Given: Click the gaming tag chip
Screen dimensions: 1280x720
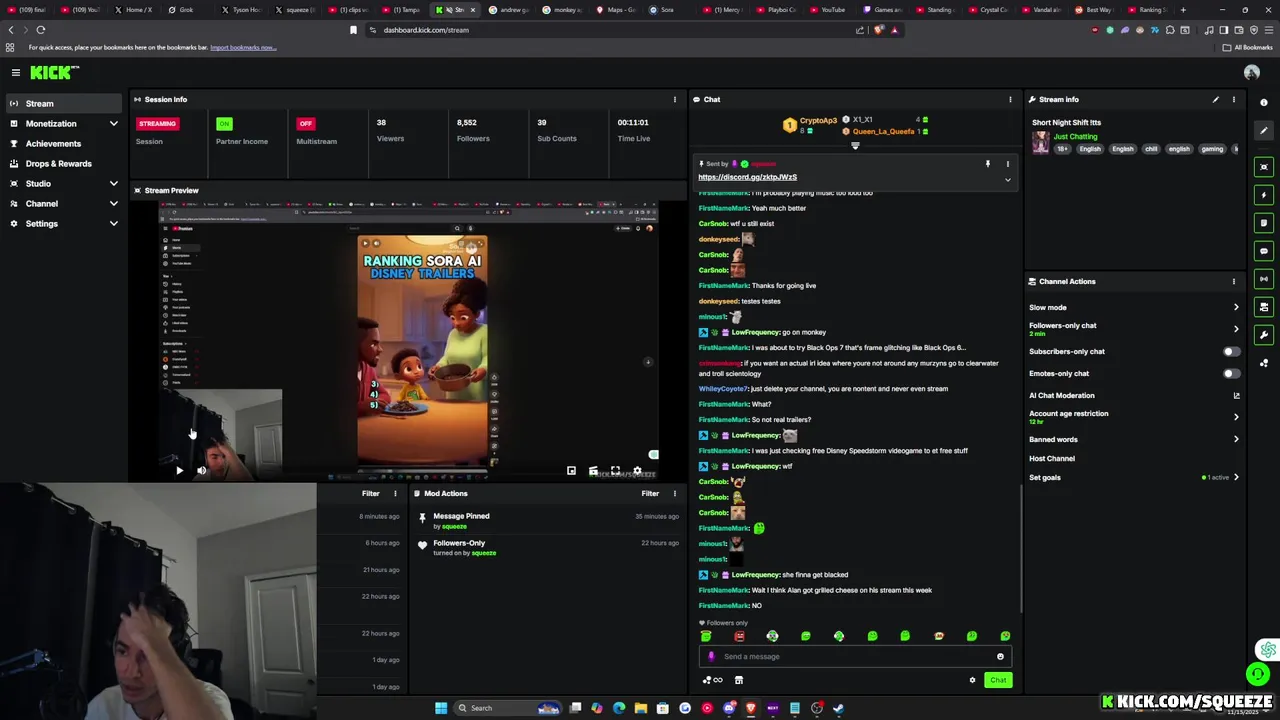Looking at the screenshot, I should [x=1212, y=149].
